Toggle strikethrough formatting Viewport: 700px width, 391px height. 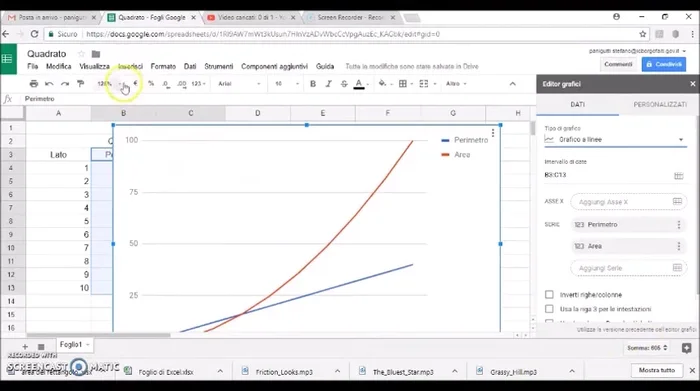pos(344,83)
